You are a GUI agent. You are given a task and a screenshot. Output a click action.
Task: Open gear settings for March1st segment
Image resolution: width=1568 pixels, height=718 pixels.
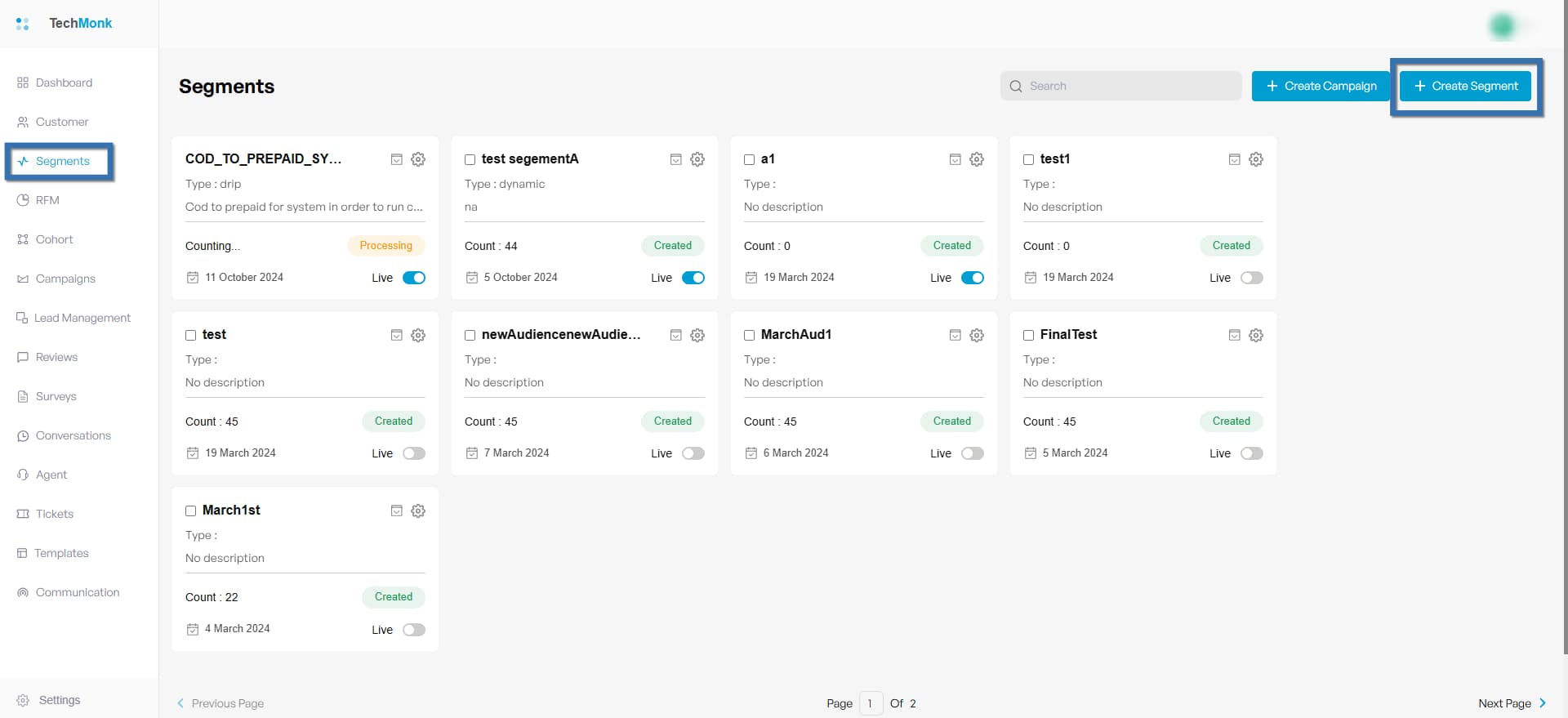tap(418, 511)
